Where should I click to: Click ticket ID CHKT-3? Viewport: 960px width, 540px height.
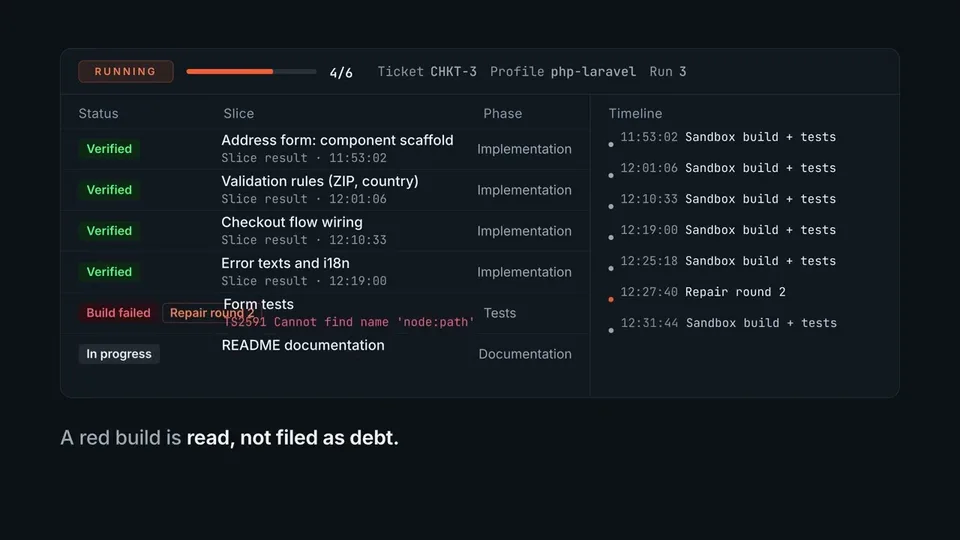(x=453, y=72)
